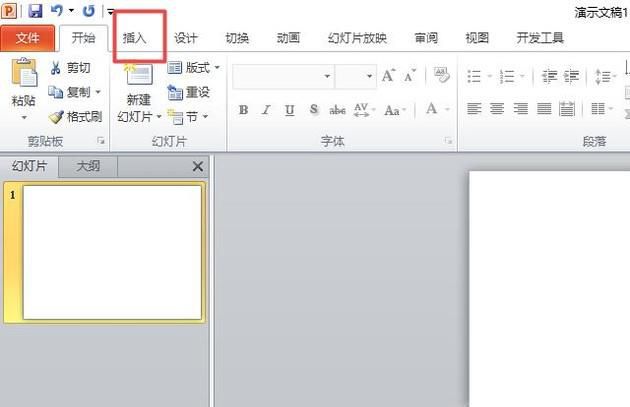
Task: Open the 字体 font dialog launcher
Action: pyautogui.click(x=448, y=141)
